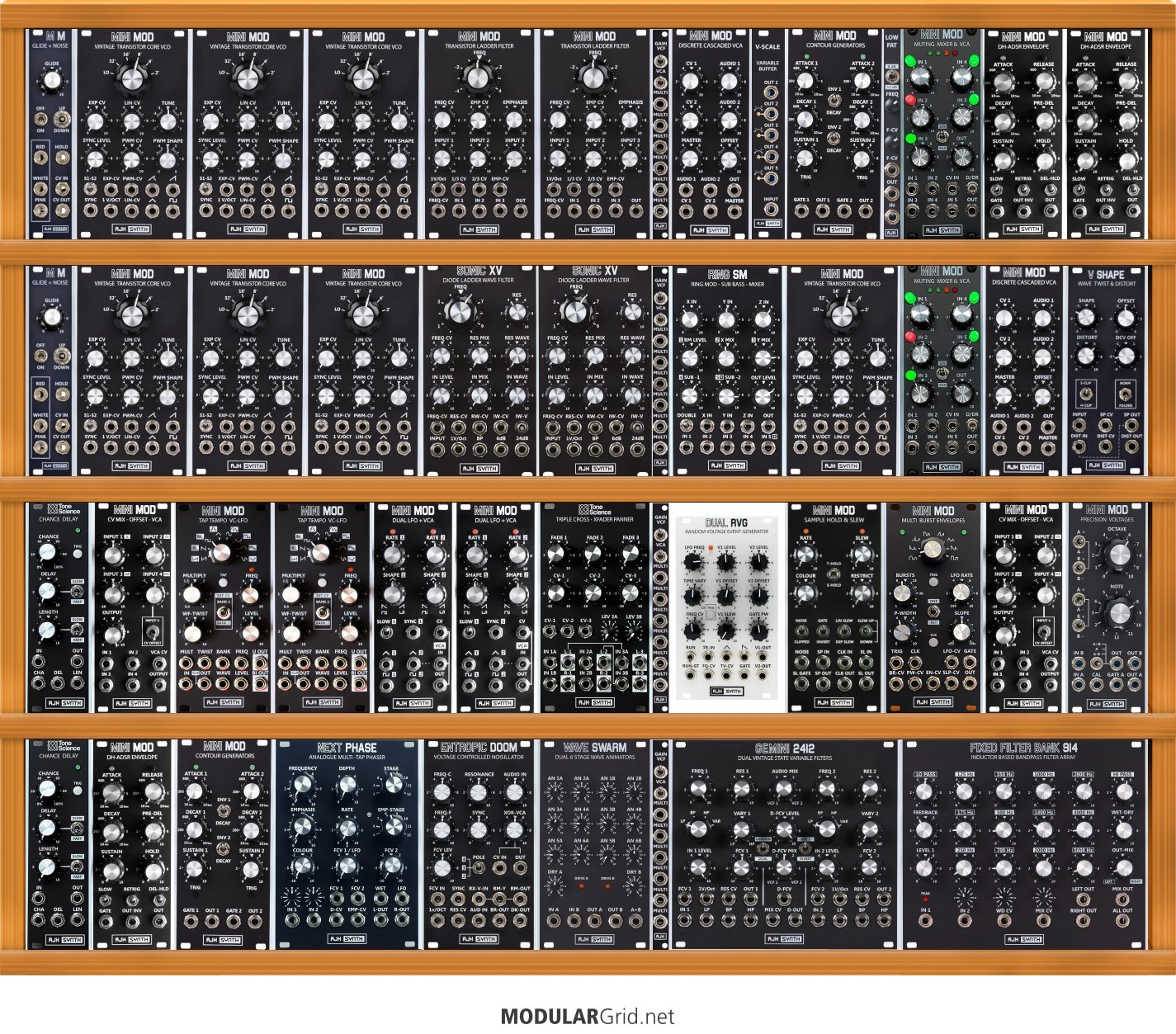
Task: Click the Z IN jack on Ring SM
Action: [747, 426]
